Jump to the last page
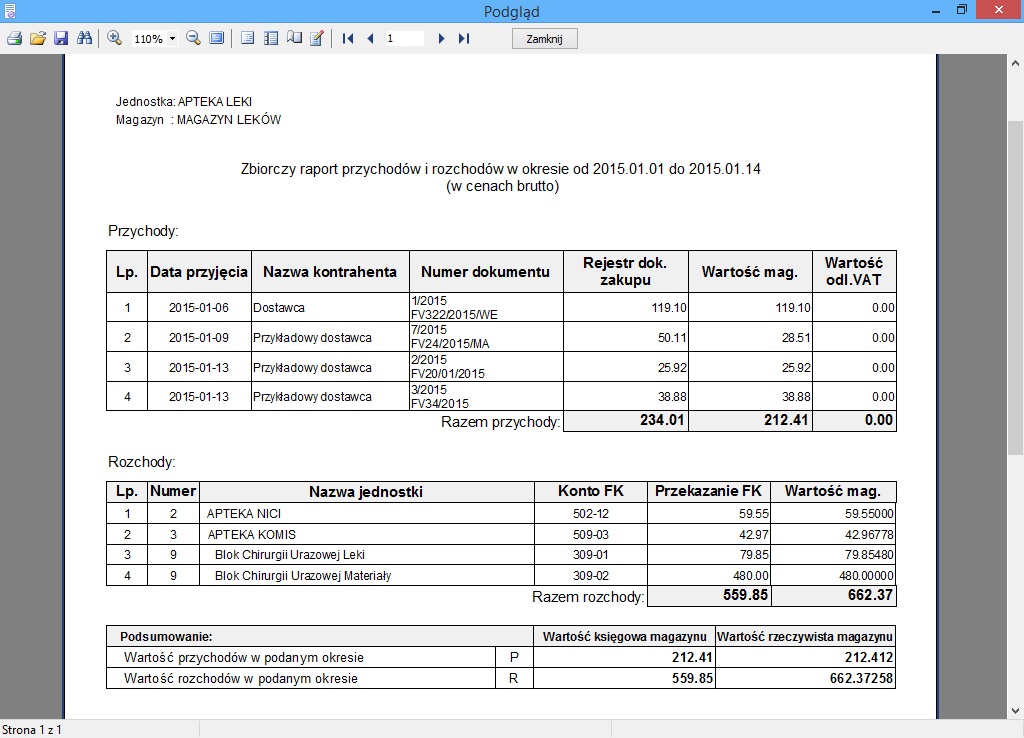 (x=464, y=39)
